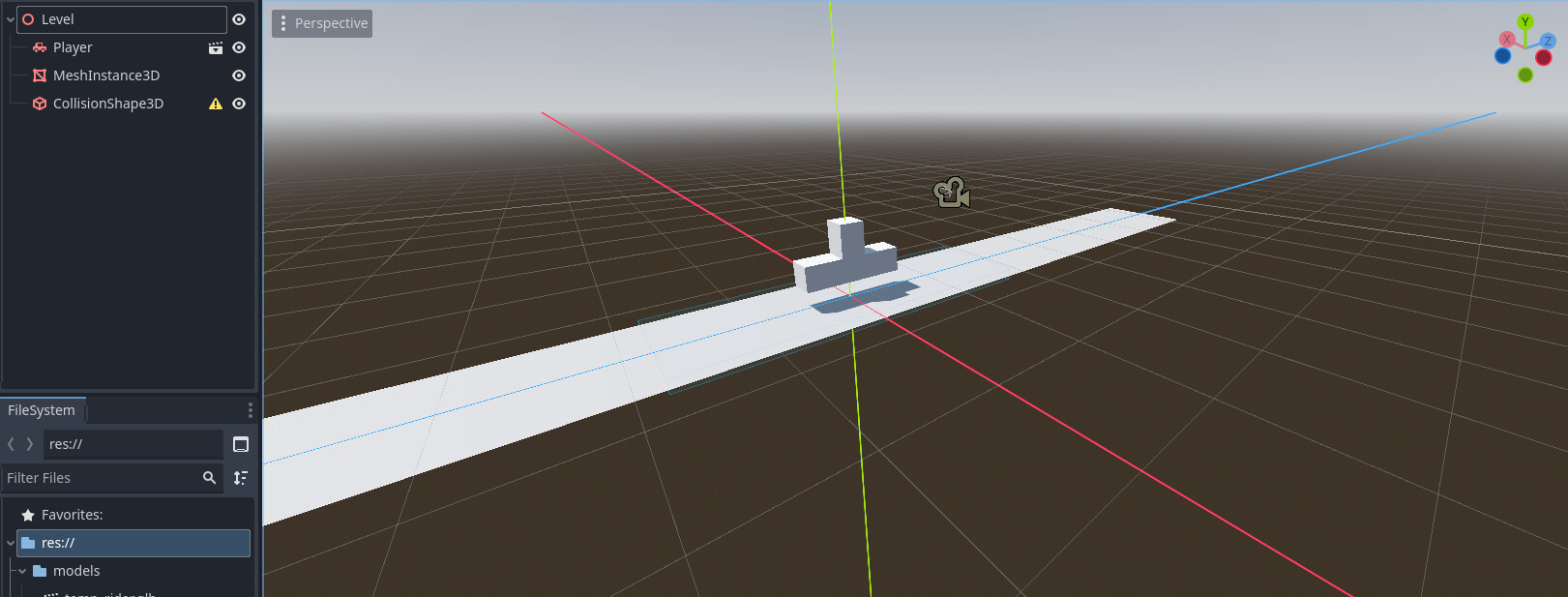Open the FileSystem dock options menu
This screenshot has width=1568, height=597.
(250, 410)
